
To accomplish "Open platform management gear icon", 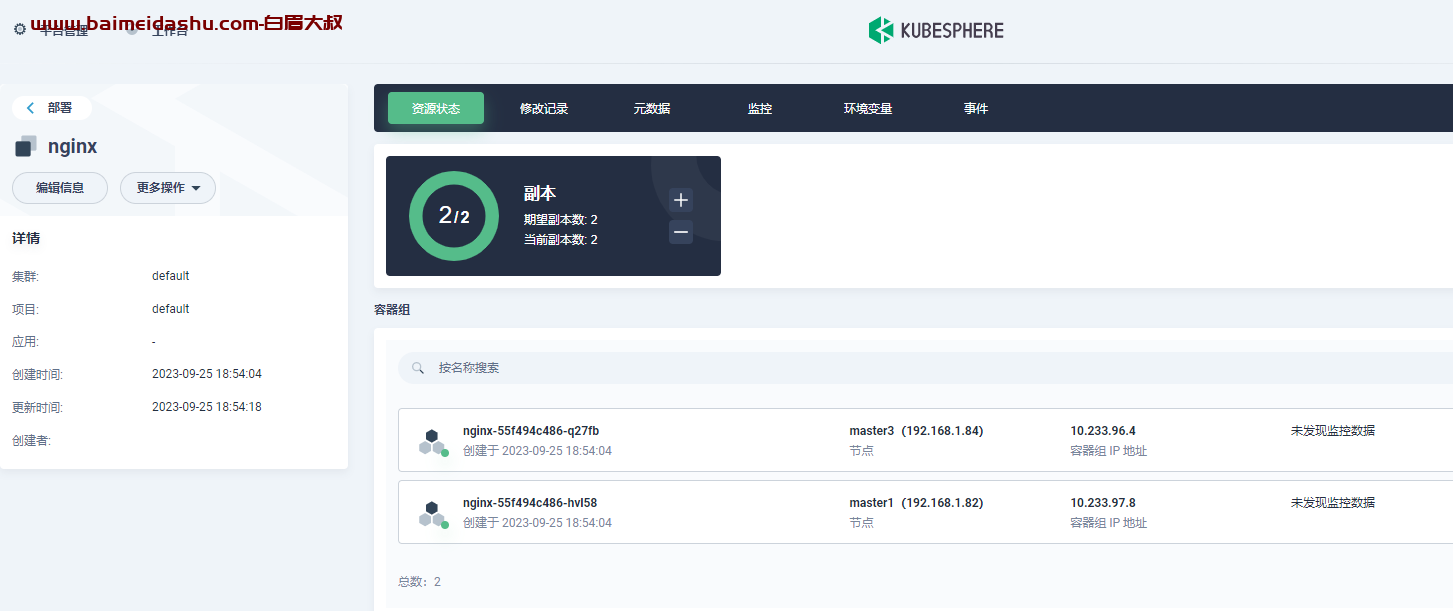I will point(20,30).
